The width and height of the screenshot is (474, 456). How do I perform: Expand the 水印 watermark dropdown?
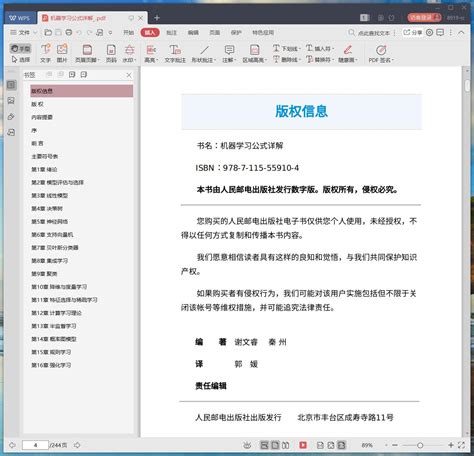click(x=129, y=53)
